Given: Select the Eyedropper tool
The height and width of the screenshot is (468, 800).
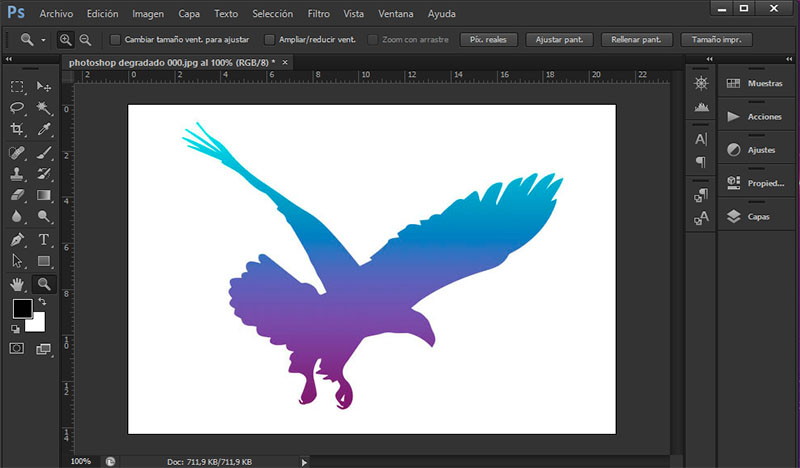Looking at the screenshot, I should pyautogui.click(x=44, y=129).
